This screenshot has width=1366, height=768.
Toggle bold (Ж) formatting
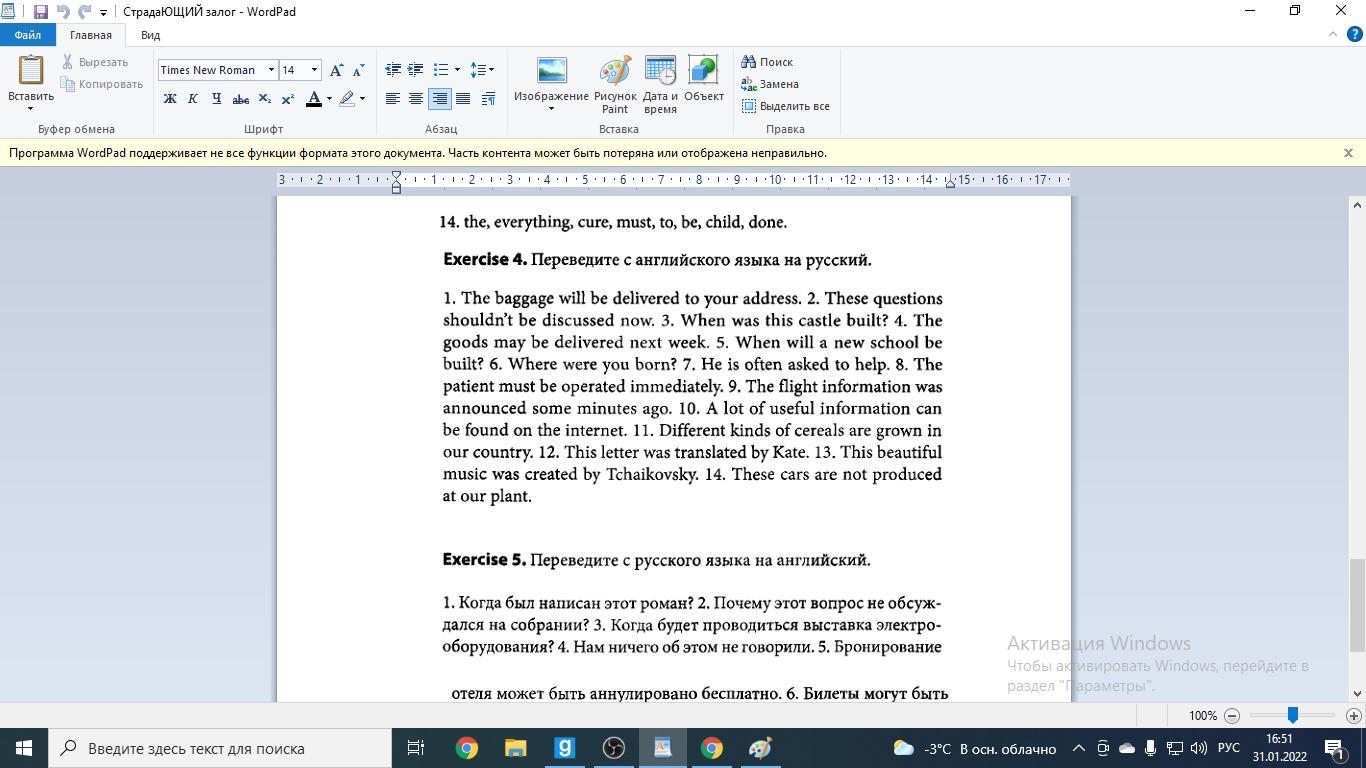tap(170, 99)
